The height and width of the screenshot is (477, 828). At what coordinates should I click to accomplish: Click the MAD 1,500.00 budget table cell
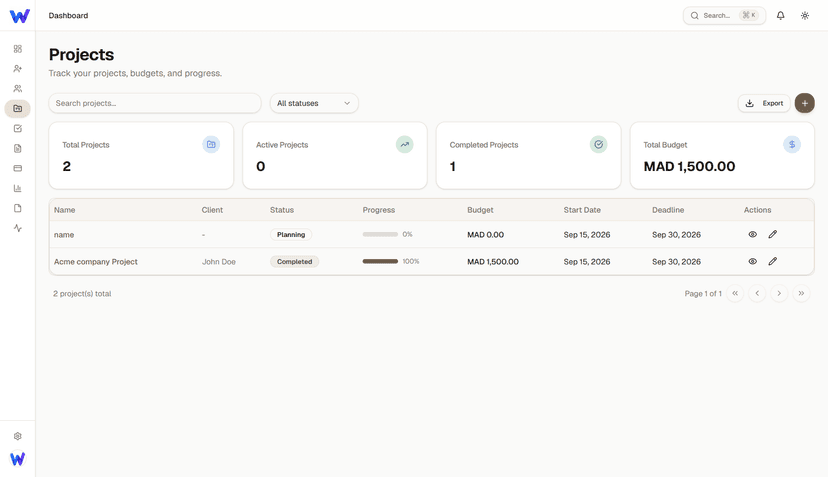[x=493, y=261]
